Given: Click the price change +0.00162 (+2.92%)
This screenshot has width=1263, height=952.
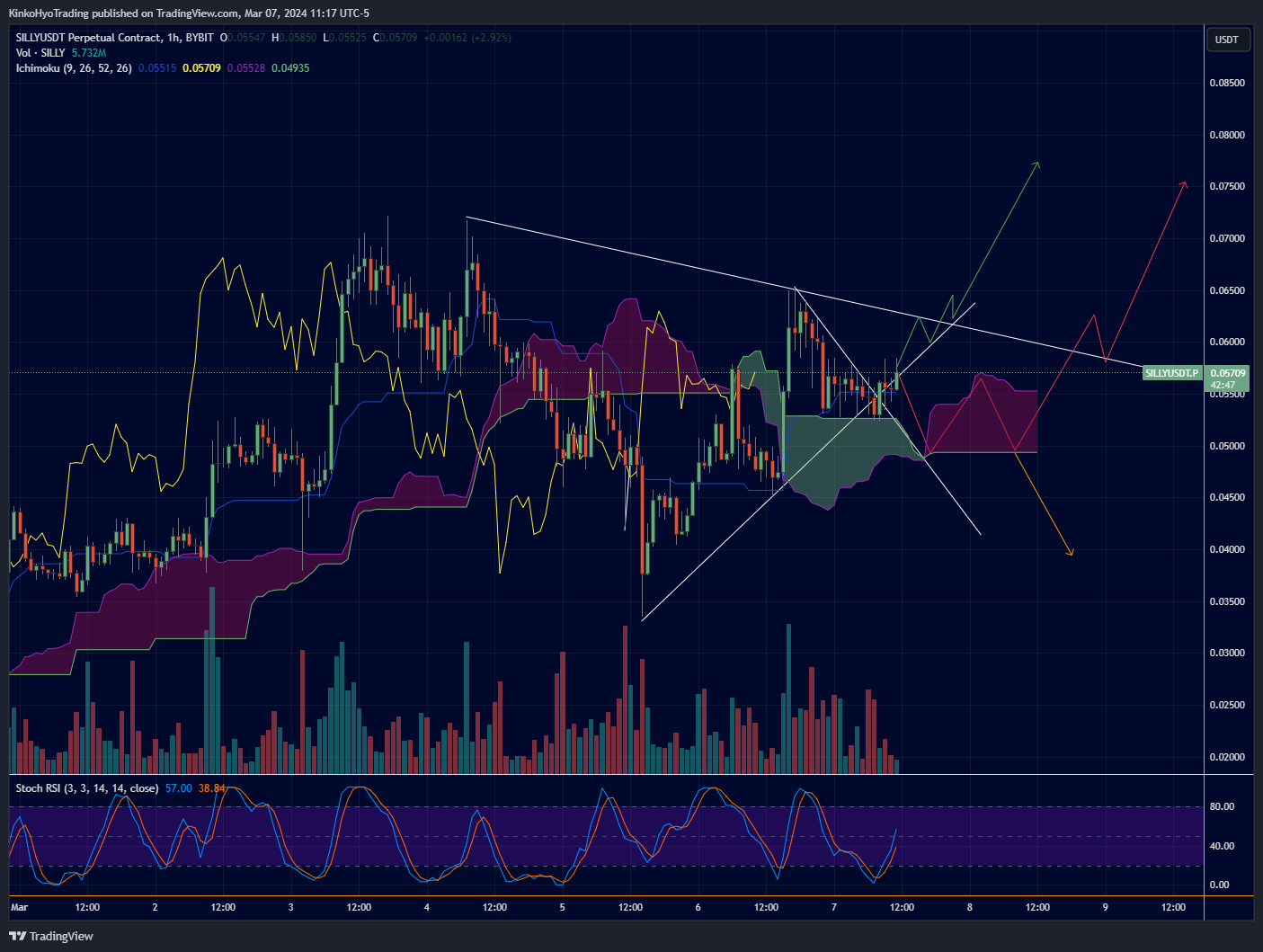Looking at the screenshot, I should tap(467, 38).
